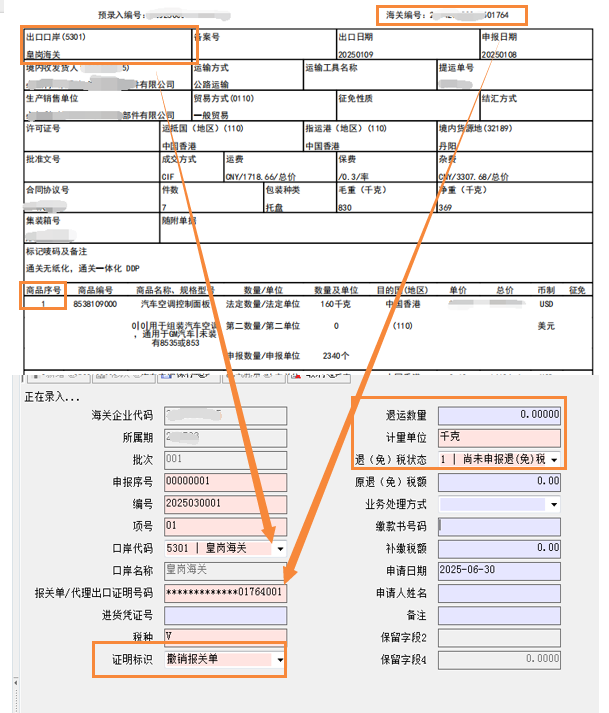The width and height of the screenshot is (609, 713).
Task: Click the 美元 currency text
Action: [x=546, y=326]
